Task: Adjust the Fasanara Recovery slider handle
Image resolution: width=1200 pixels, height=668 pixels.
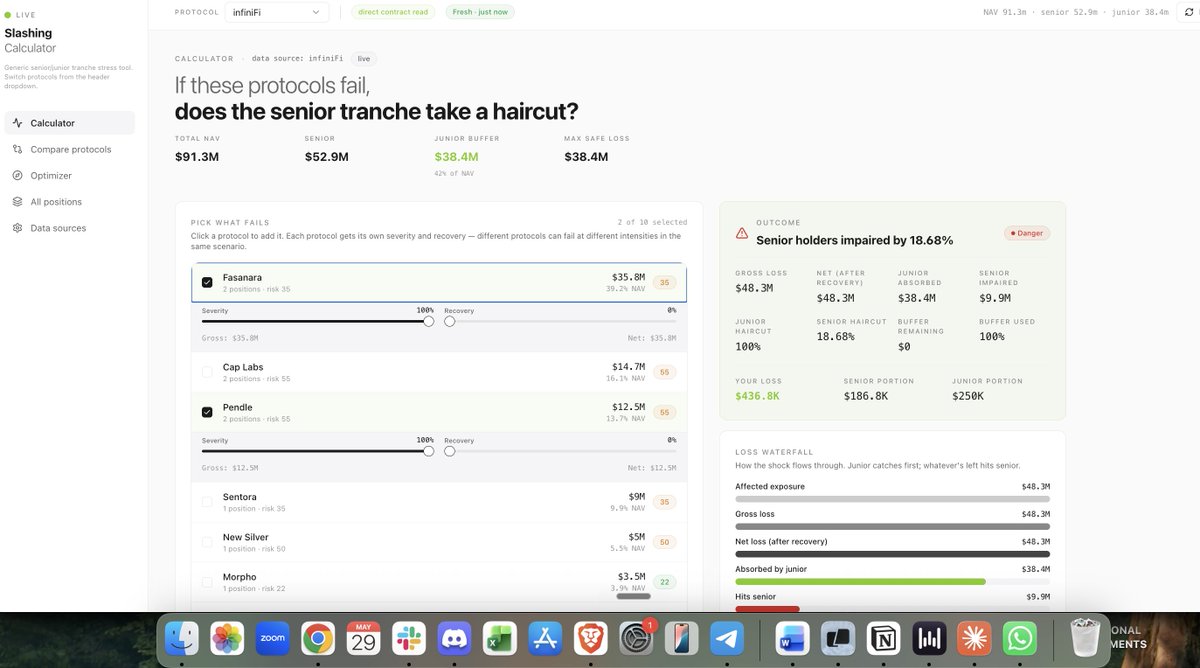Action: pos(450,321)
